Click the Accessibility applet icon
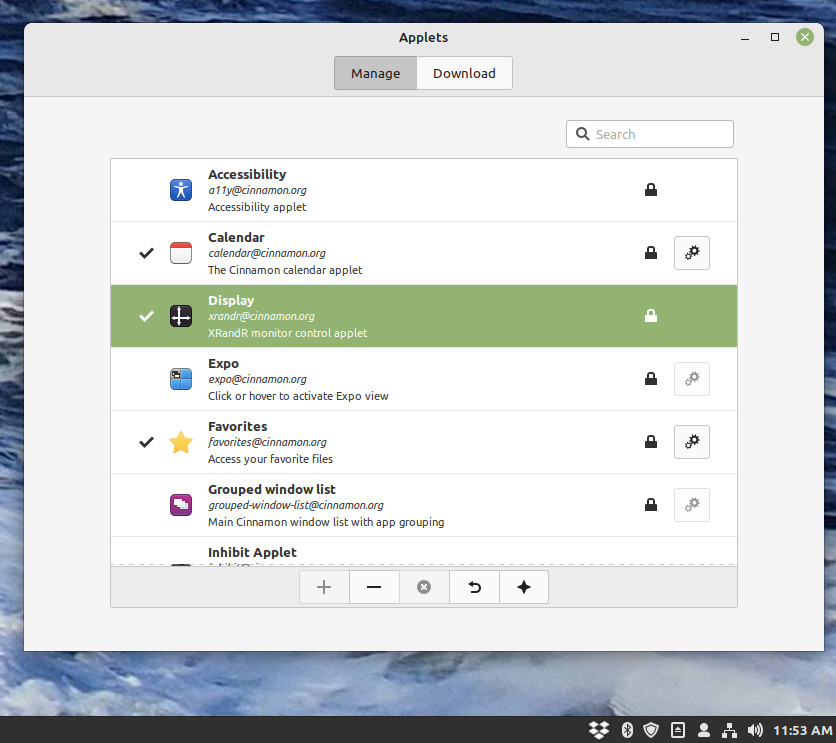This screenshot has height=743, width=836. tap(180, 189)
